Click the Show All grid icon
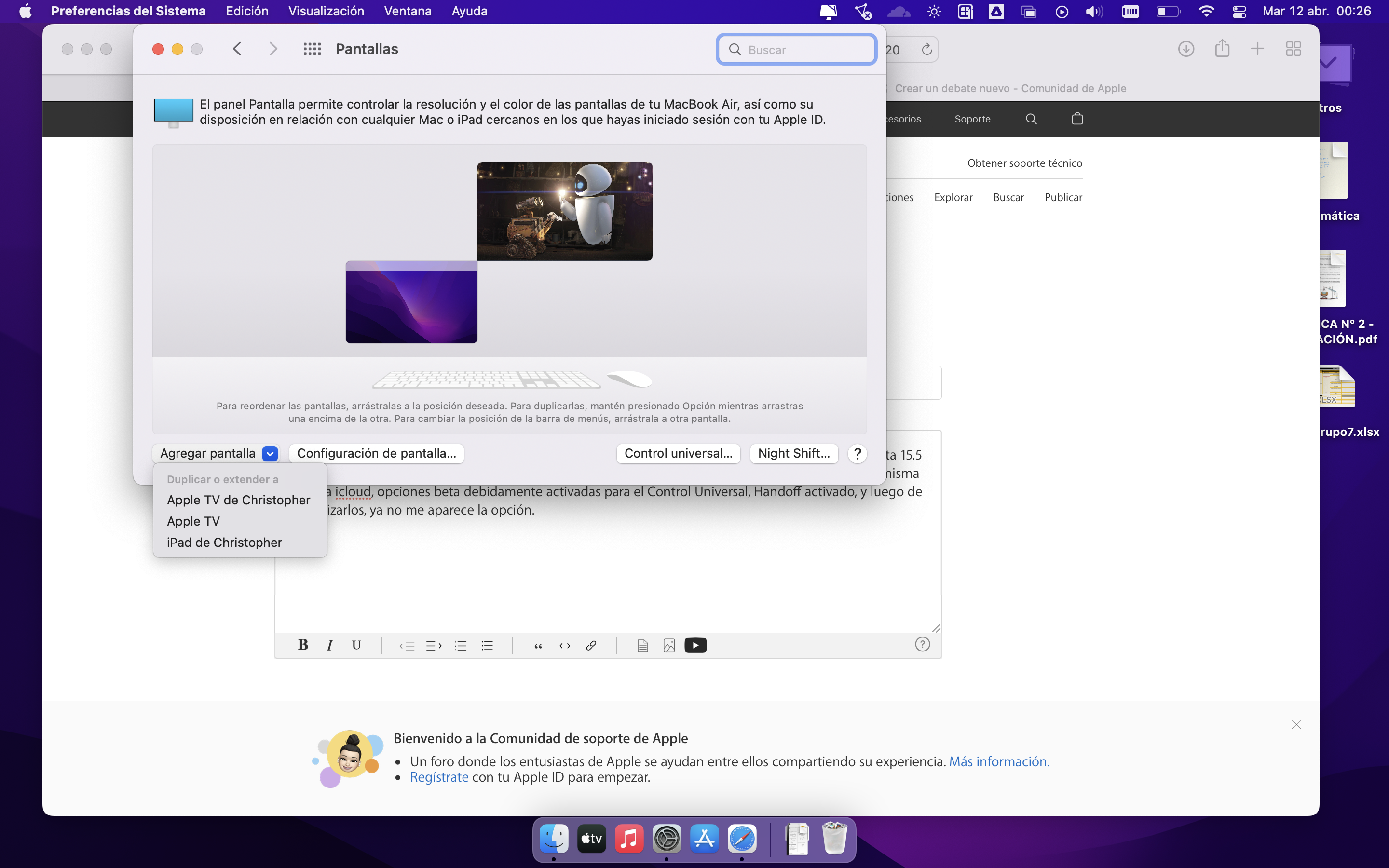The height and width of the screenshot is (868, 1389). tap(312, 49)
